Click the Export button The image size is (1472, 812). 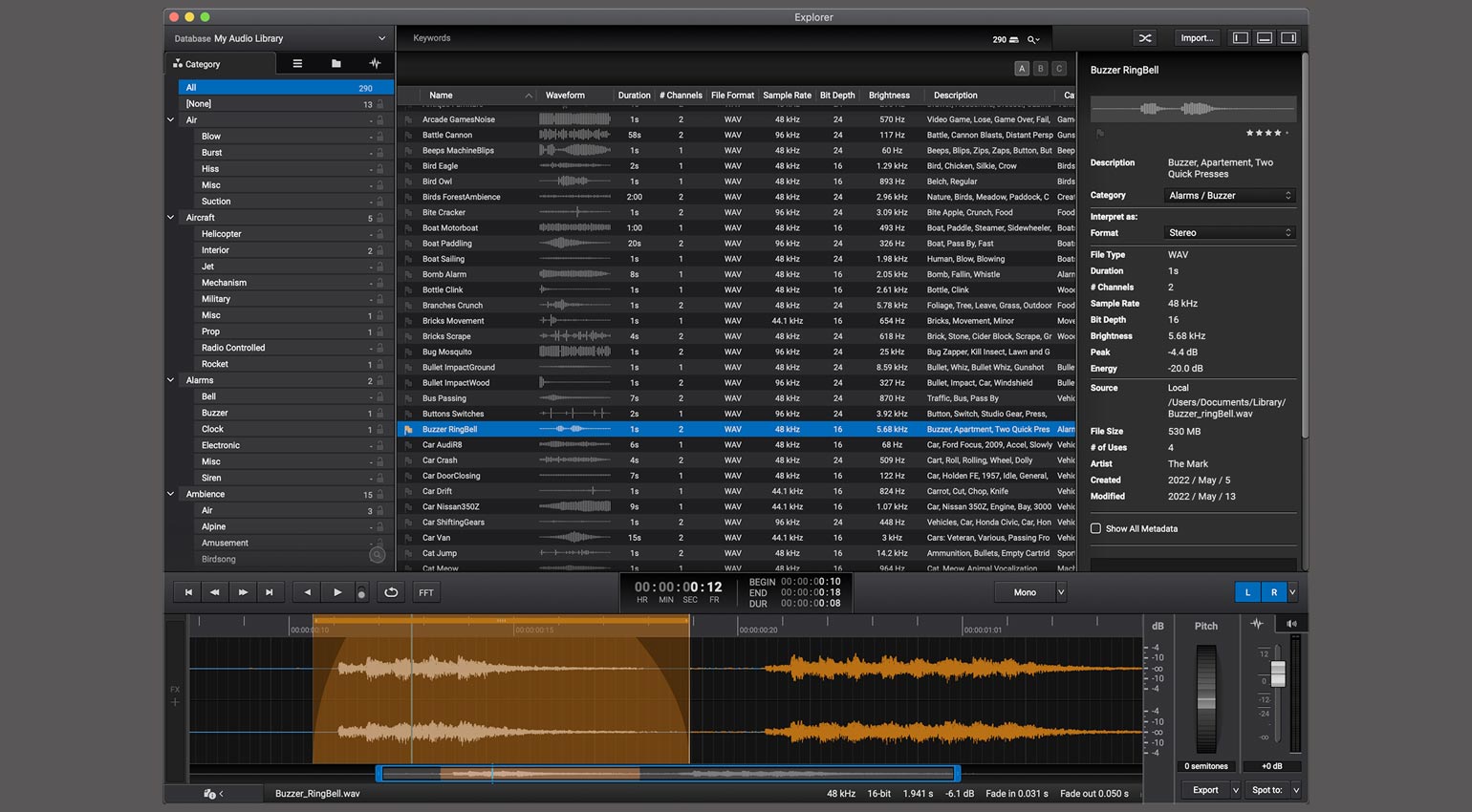coord(1204,790)
